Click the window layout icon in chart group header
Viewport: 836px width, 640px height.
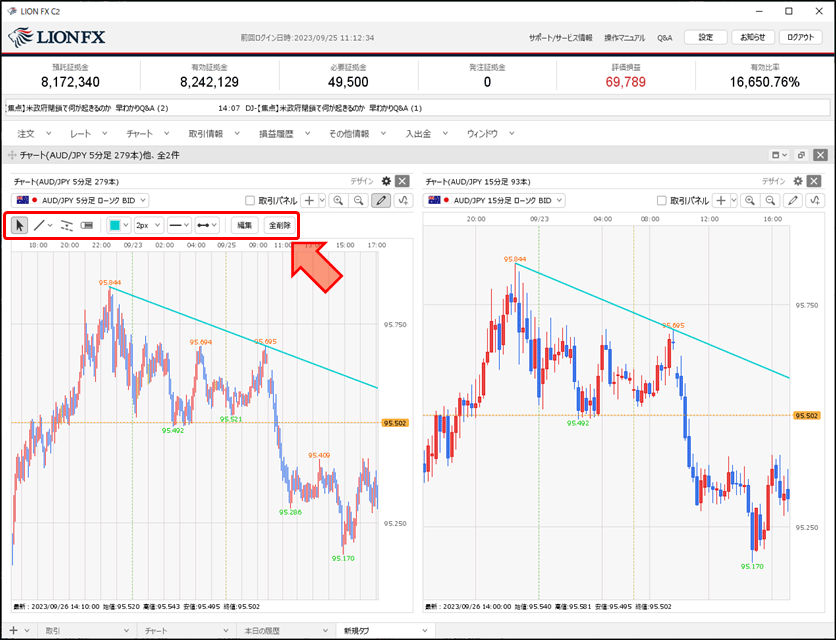coord(779,155)
